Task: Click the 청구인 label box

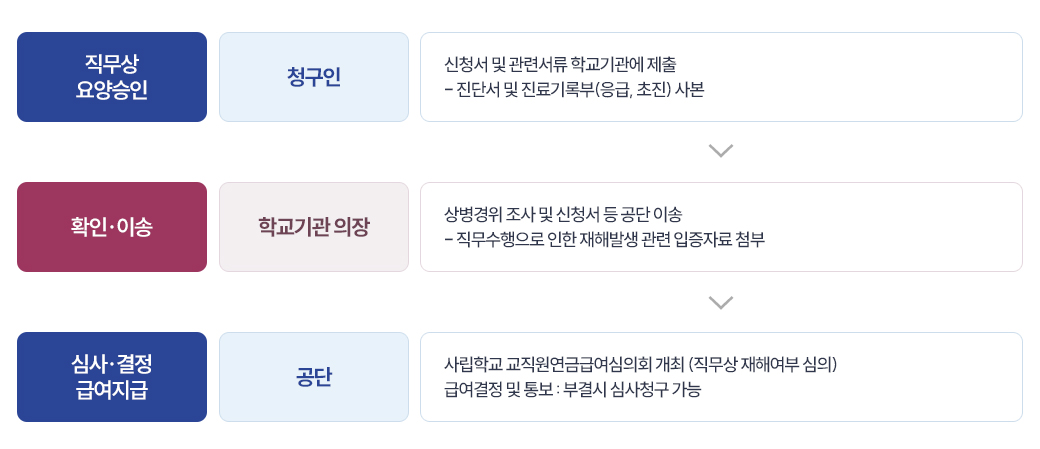Action: coord(314,77)
